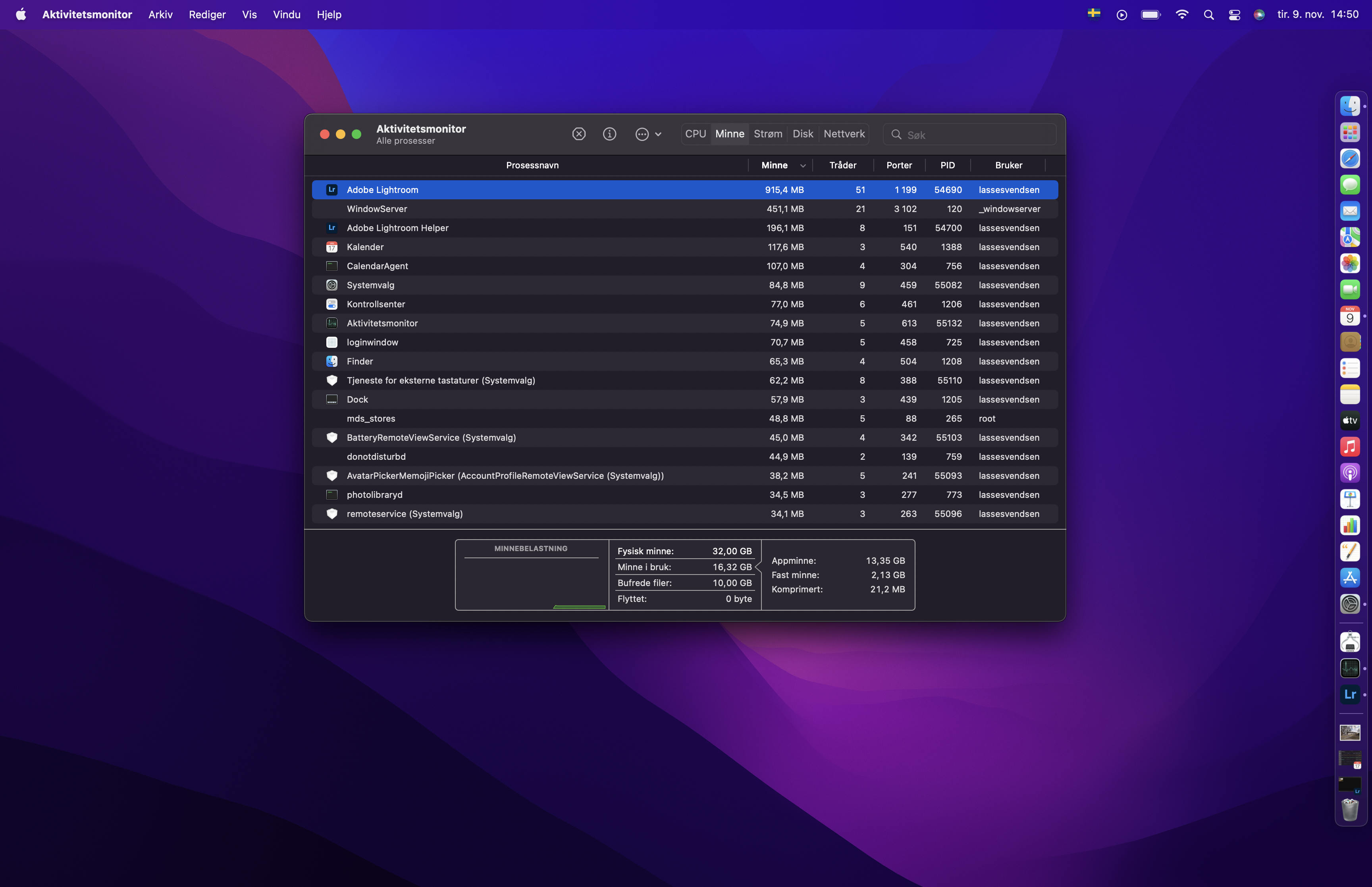Screen dimensions: 1372x887
Task: Click the _windowserver user cell
Action: [1009, 208]
